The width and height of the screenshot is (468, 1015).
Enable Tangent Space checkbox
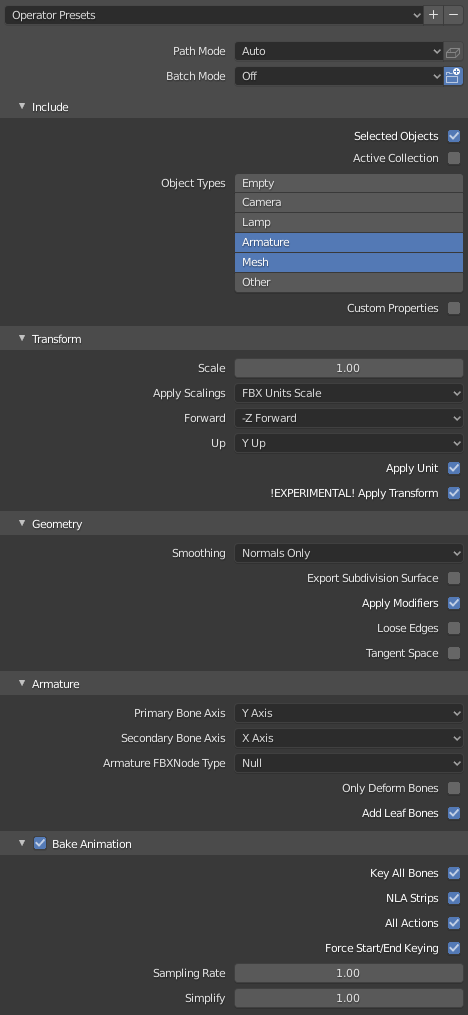[x=454, y=653]
